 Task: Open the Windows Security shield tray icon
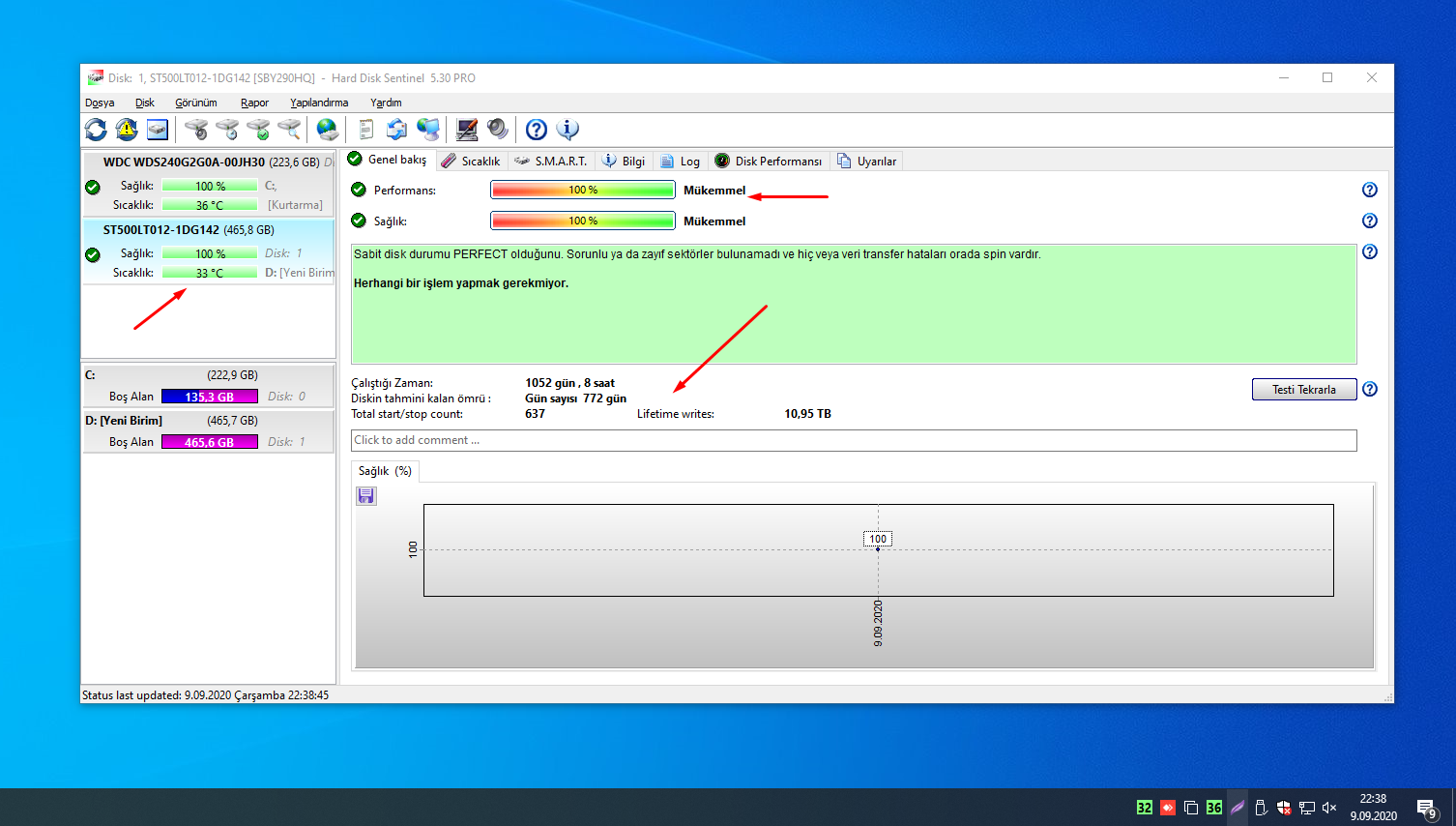click(x=1284, y=808)
